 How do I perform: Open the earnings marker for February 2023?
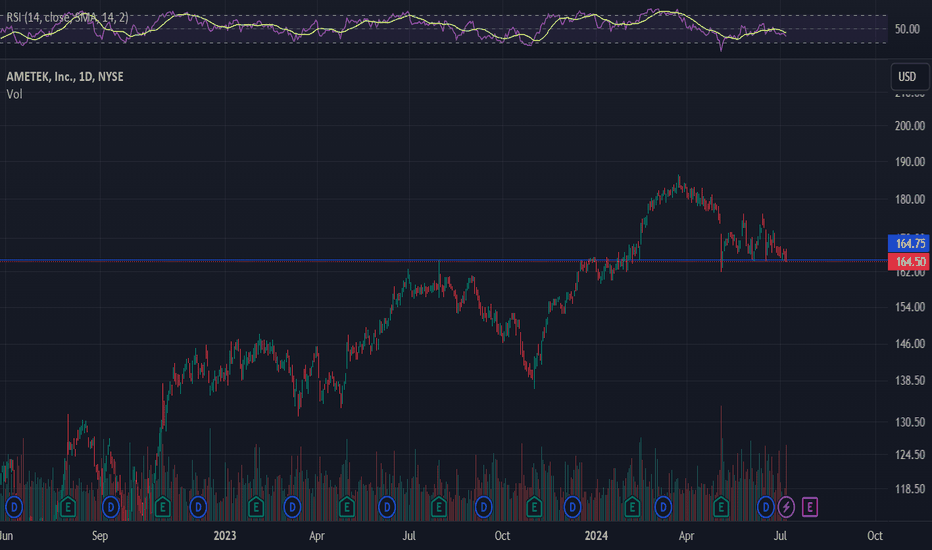(x=256, y=507)
